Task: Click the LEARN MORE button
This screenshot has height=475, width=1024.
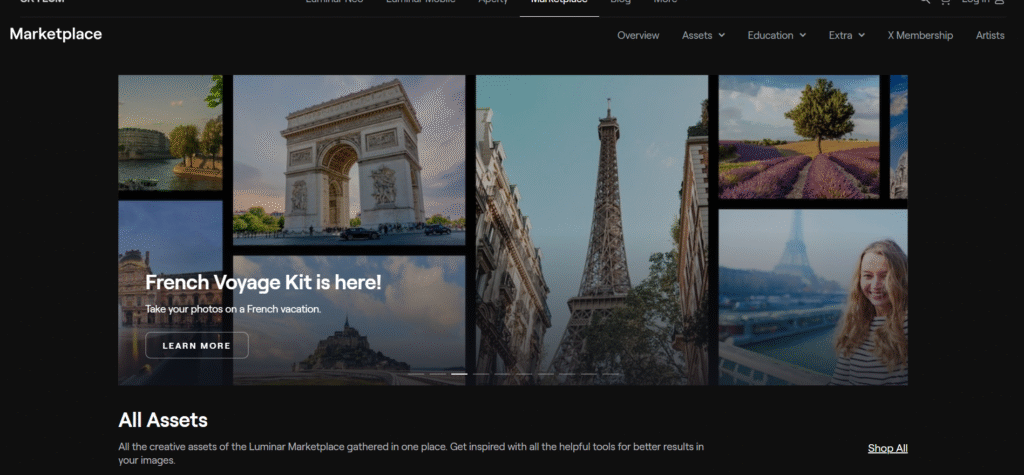Action: (x=197, y=345)
